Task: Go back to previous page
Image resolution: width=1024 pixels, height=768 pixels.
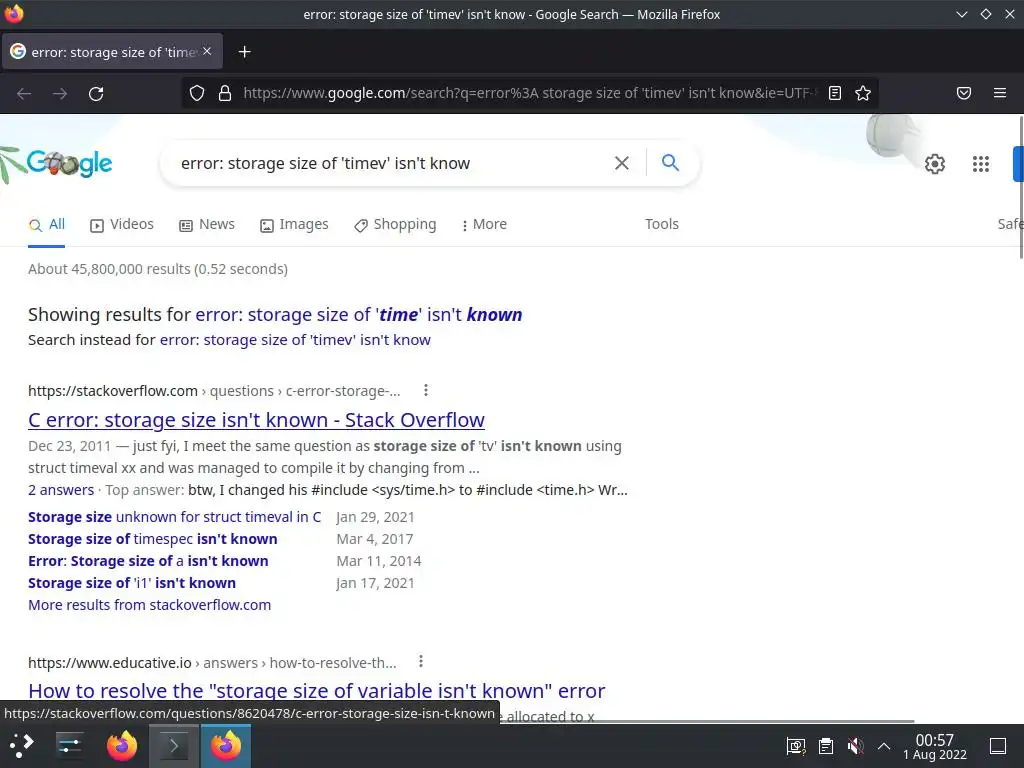Action: pos(24,93)
